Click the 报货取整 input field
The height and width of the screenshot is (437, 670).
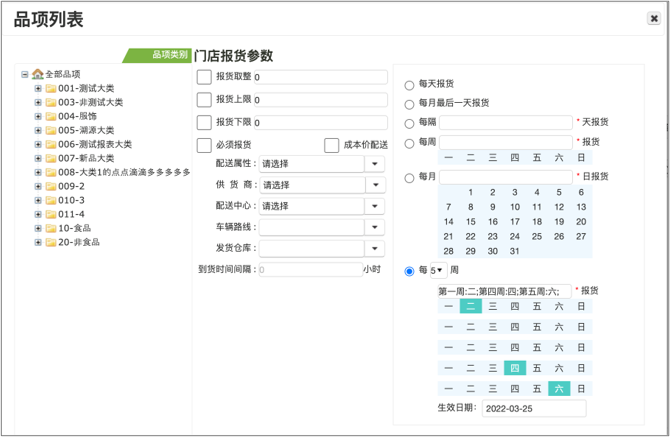(x=321, y=77)
